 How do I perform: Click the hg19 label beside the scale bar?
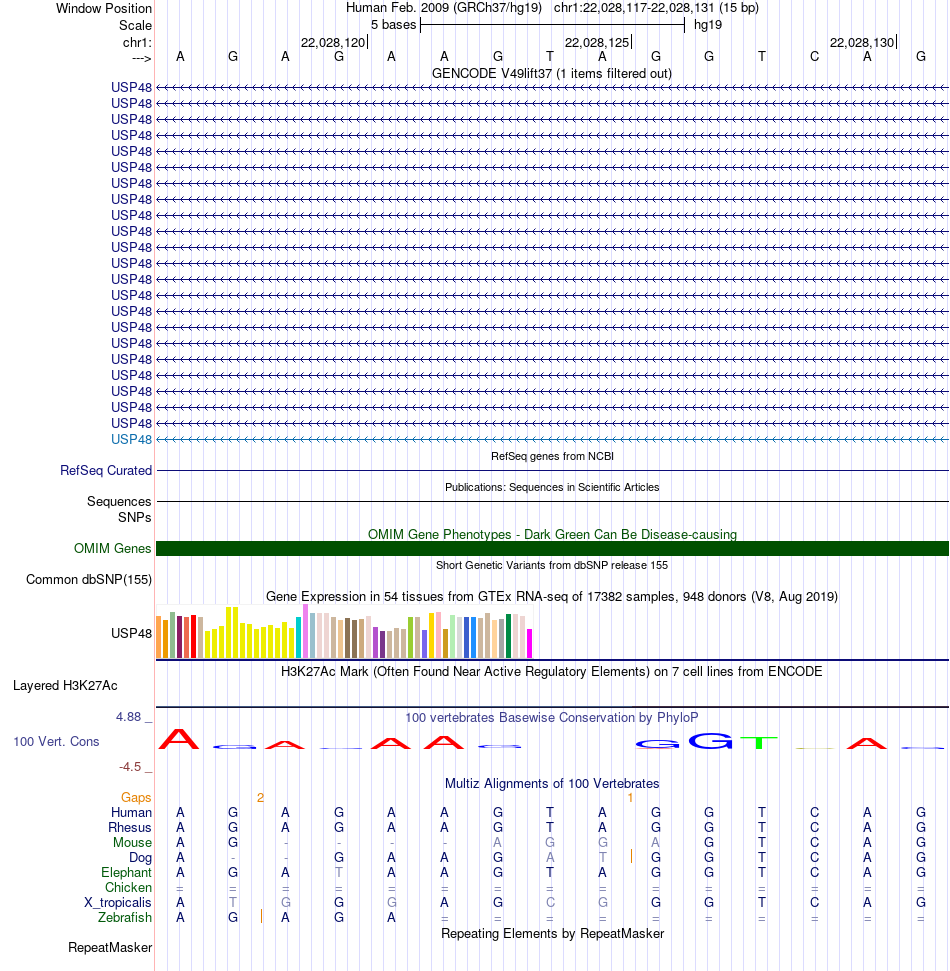(x=707, y=25)
